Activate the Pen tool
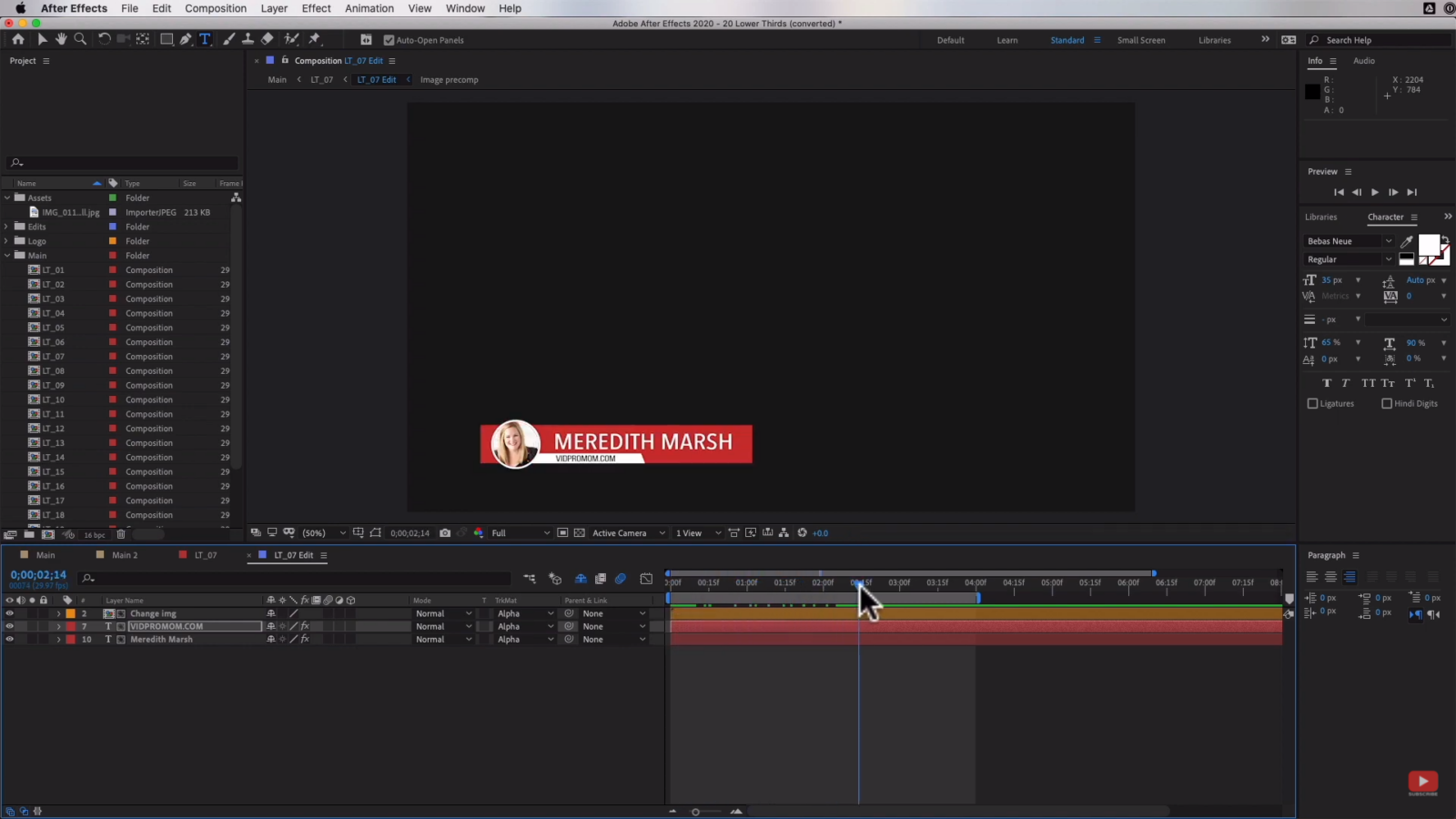 point(186,38)
